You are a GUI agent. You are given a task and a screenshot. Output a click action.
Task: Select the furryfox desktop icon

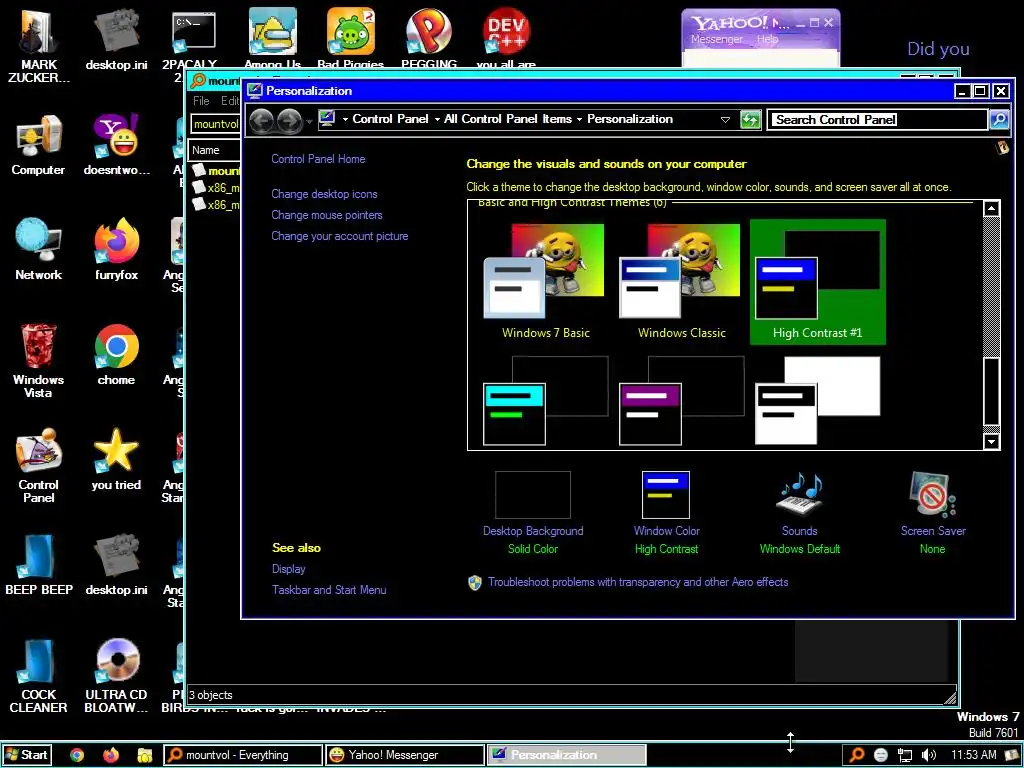click(116, 250)
